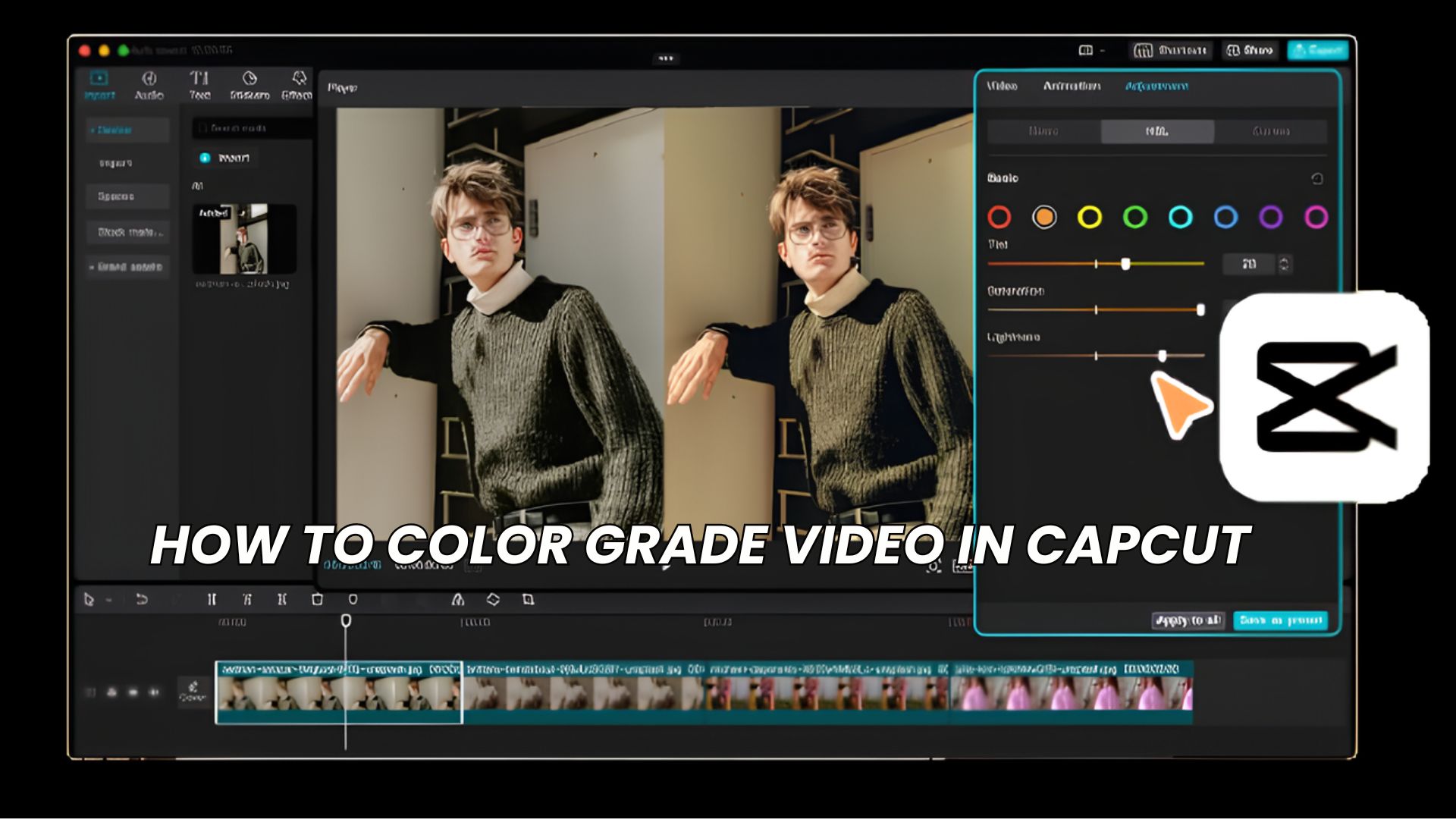Select Spaces in the media sidebar
This screenshot has height=819, width=1456.
127,196
